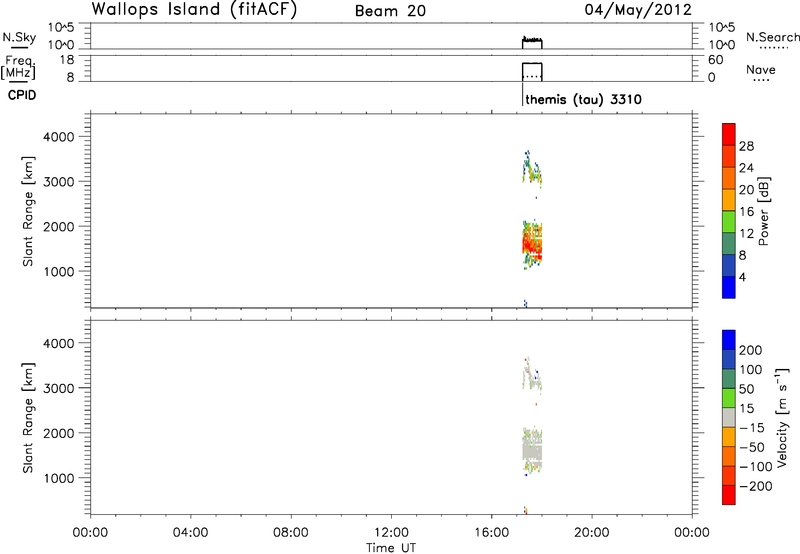Click the "-200" value on the velocity color bar
The height and width of the screenshot is (554, 800).
click(756, 486)
